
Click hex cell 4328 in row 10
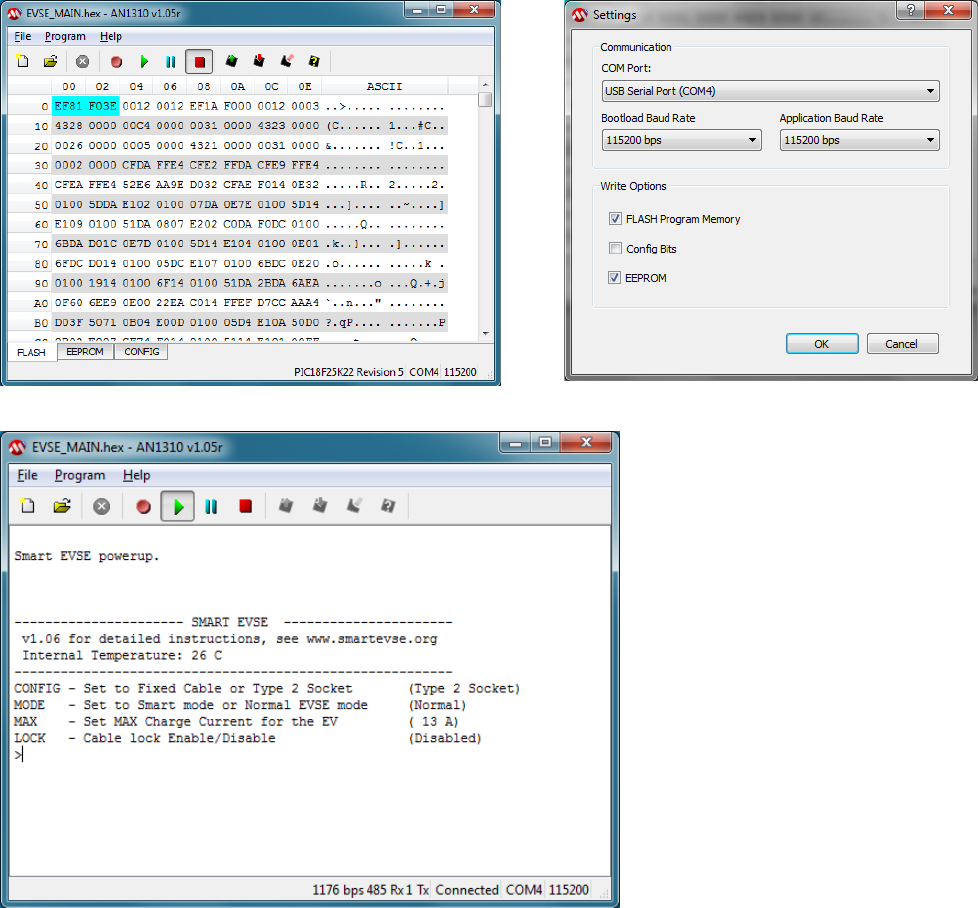[69, 126]
